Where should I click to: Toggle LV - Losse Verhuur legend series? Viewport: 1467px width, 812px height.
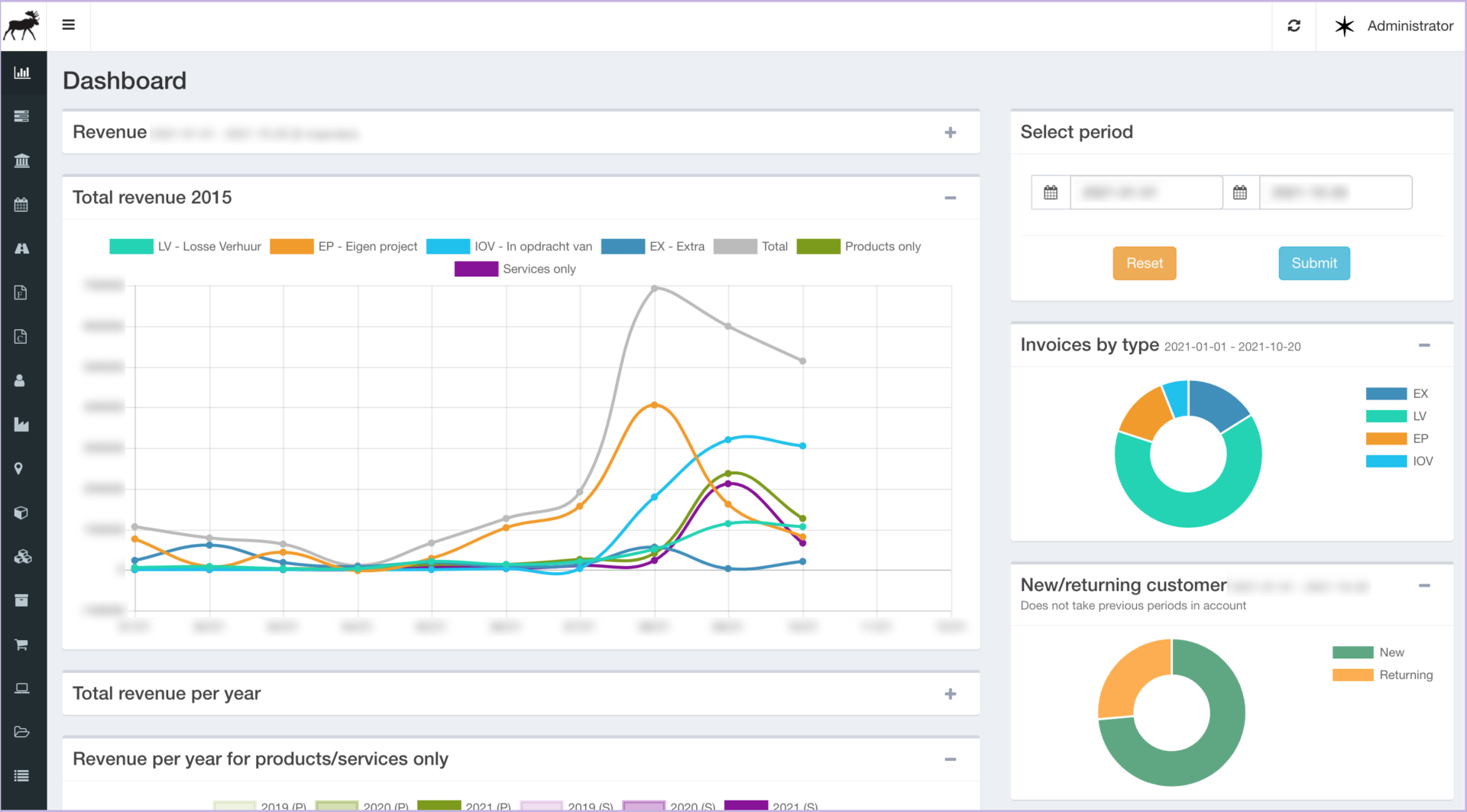click(186, 247)
